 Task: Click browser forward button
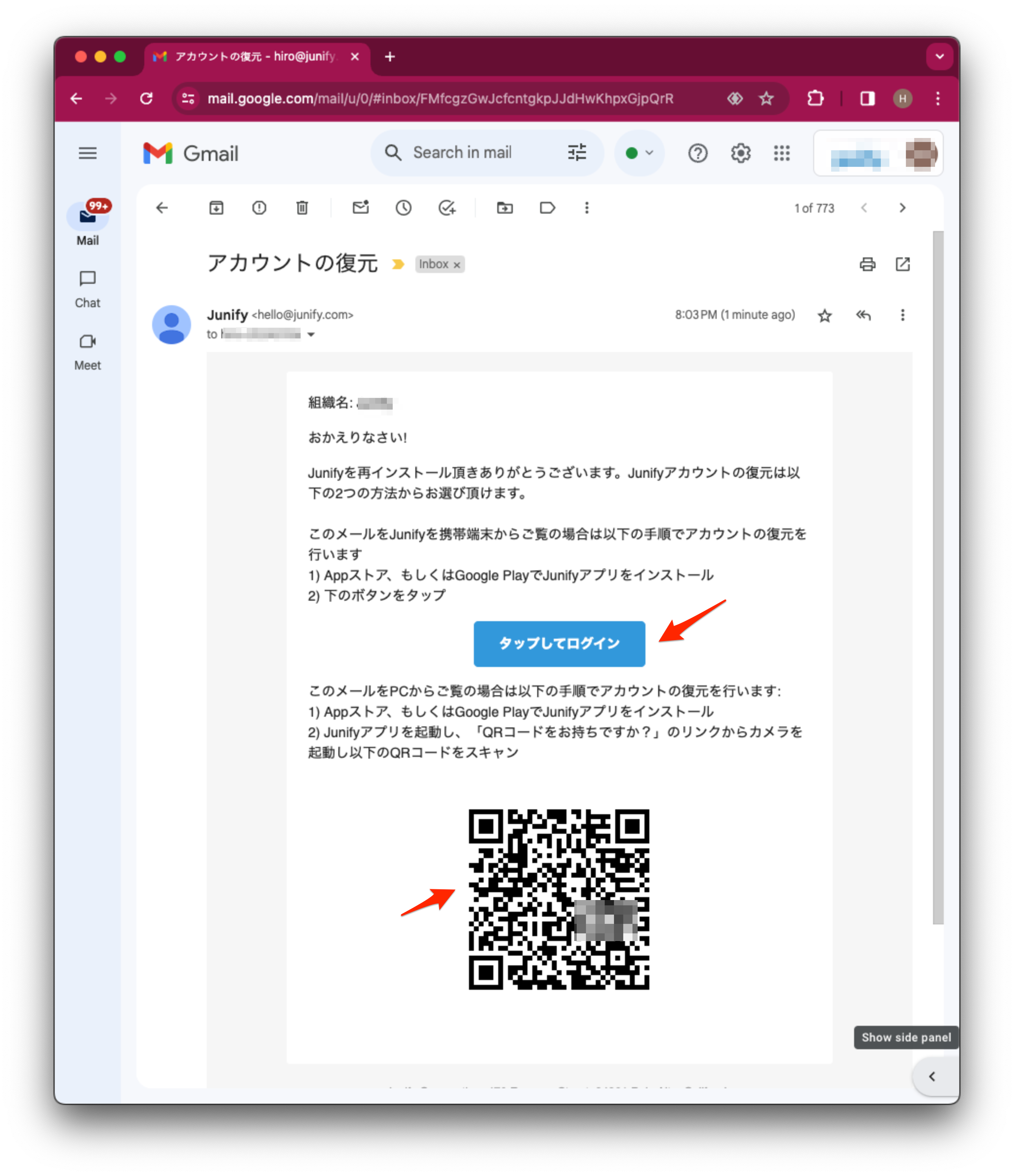[x=111, y=99]
